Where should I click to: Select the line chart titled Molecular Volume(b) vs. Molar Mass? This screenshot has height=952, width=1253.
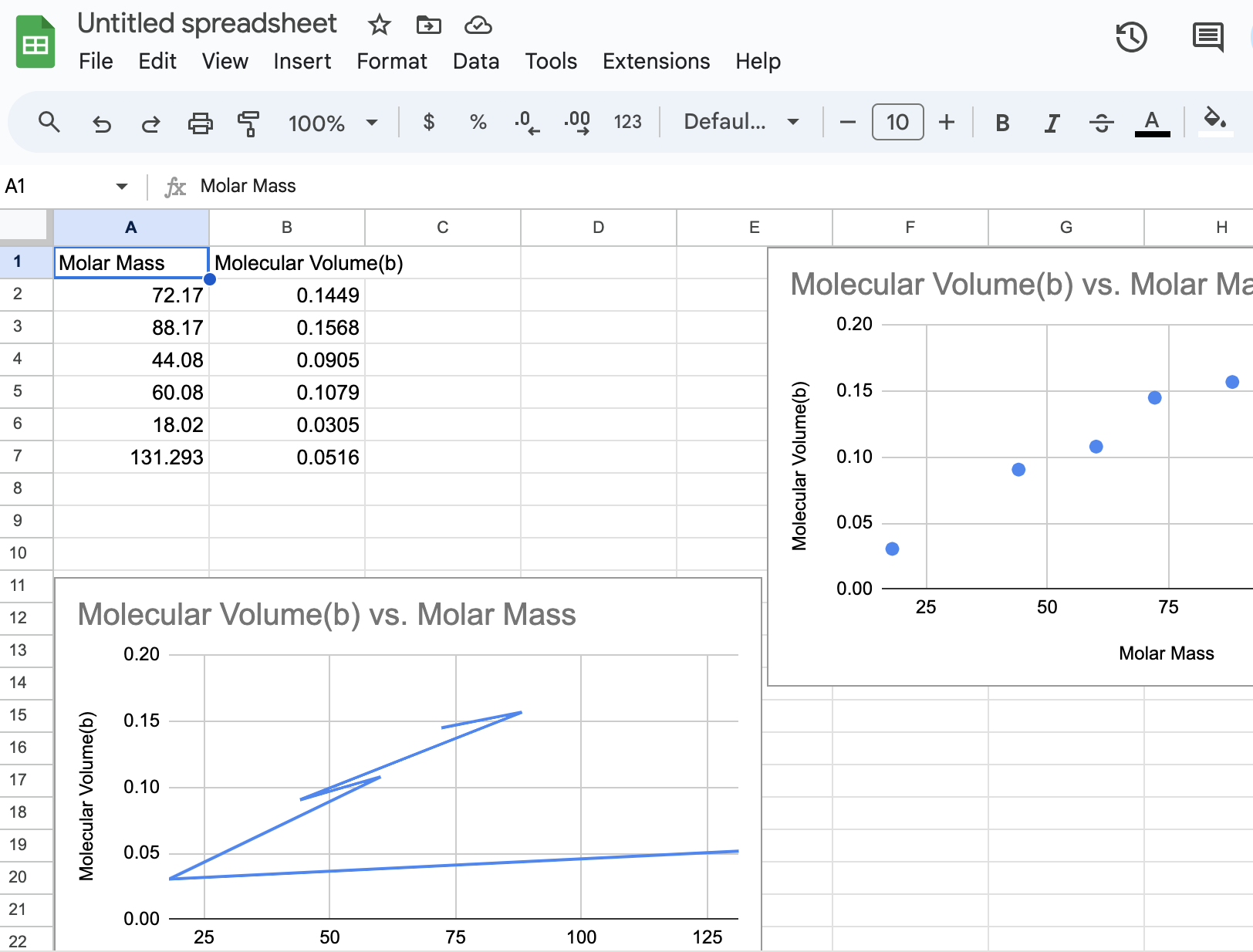[x=407, y=764]
